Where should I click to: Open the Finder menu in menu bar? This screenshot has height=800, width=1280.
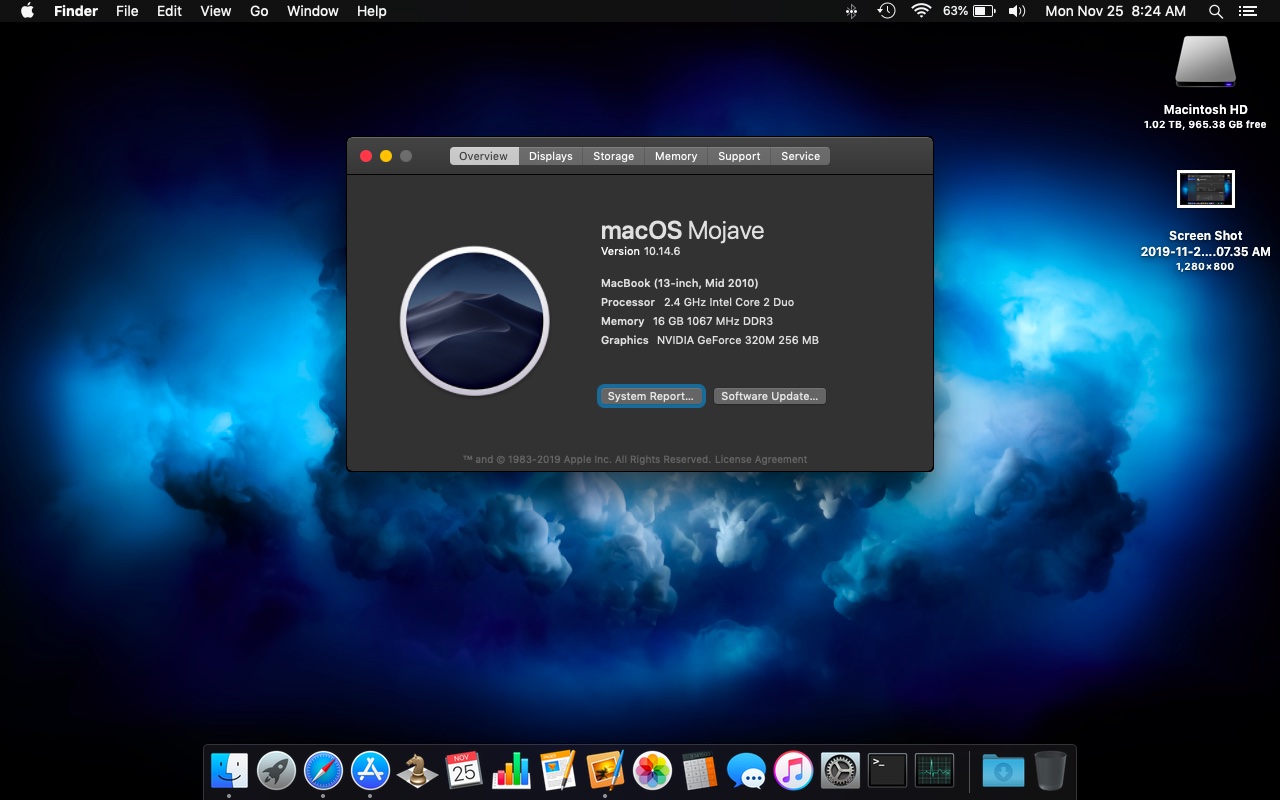click(76, 11)
